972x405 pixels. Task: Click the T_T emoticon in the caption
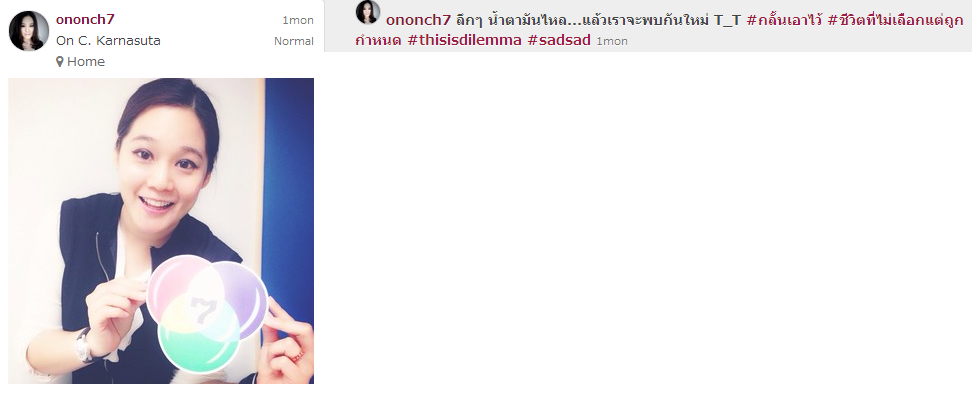727,20
